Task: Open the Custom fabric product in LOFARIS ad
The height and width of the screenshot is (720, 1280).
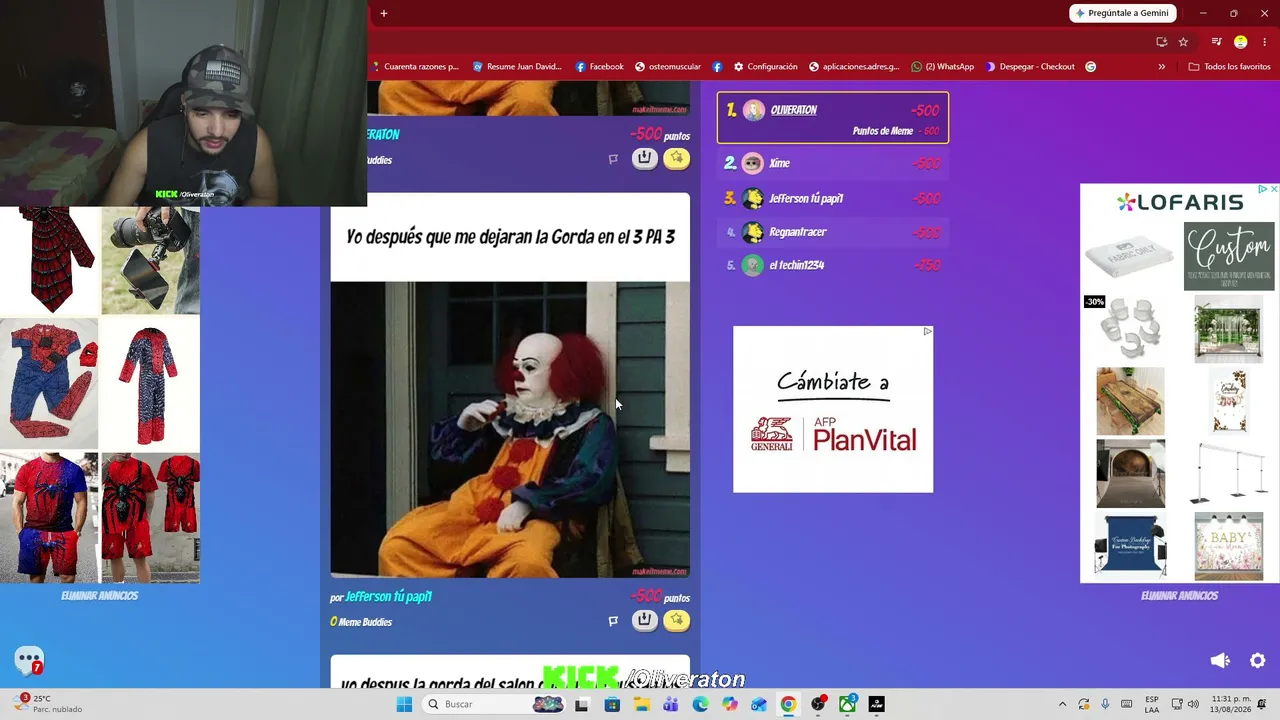Action: (1229, 256)
